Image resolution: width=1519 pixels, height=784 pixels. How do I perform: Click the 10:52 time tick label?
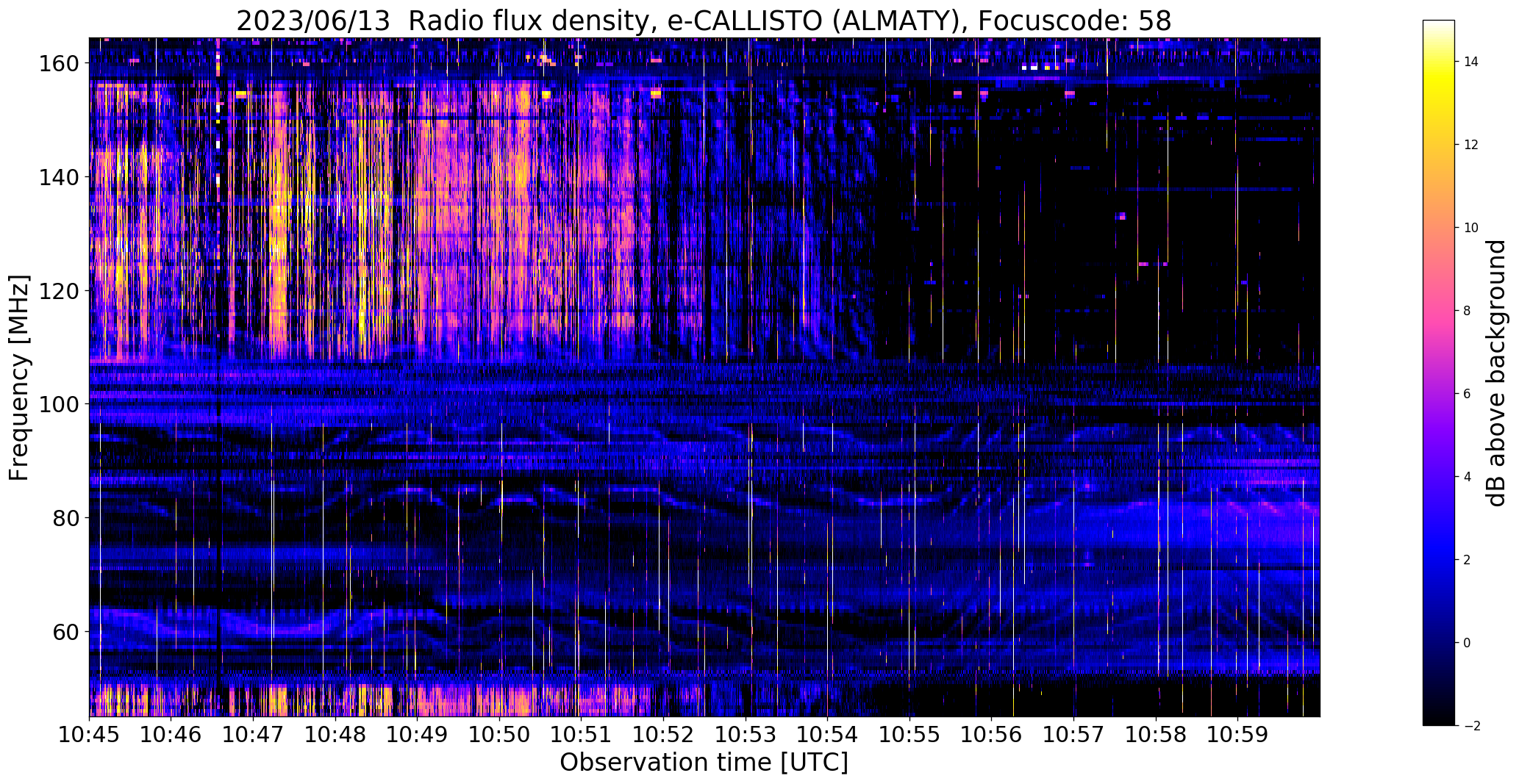(663, 734)
